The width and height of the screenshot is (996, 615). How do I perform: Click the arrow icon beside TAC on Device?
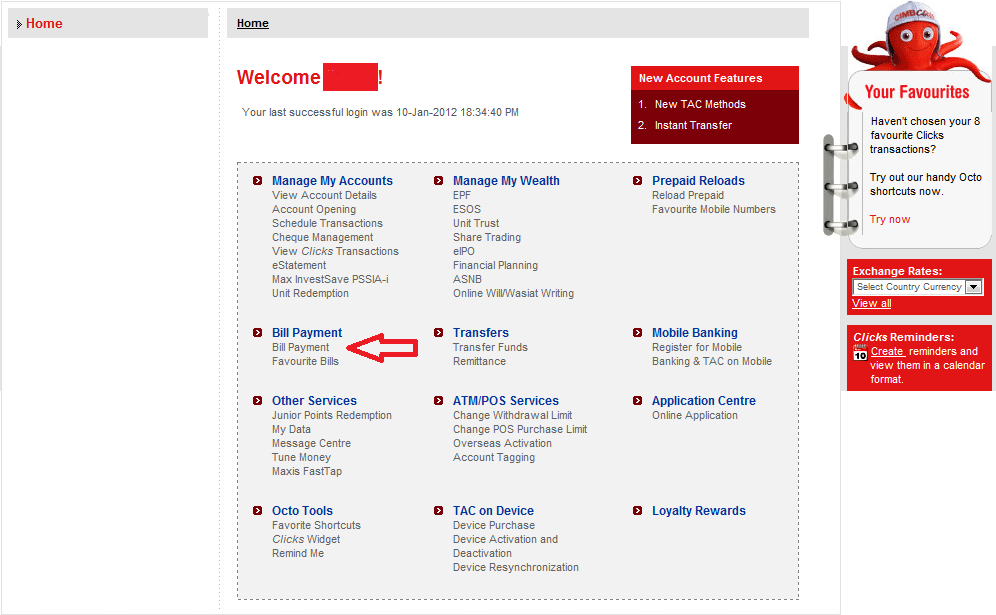(x=438, y=510)
